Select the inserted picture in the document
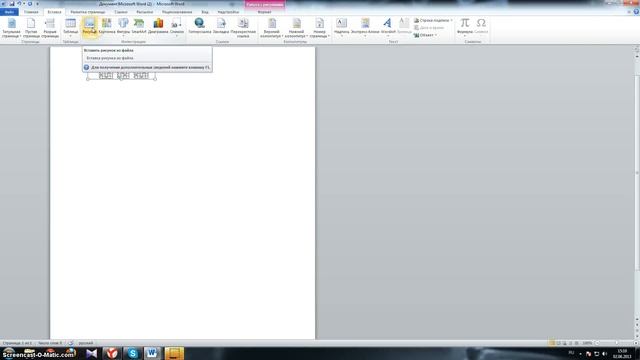Image resolution: width=640 pixels, height=360 pixels. coord(122,76)
